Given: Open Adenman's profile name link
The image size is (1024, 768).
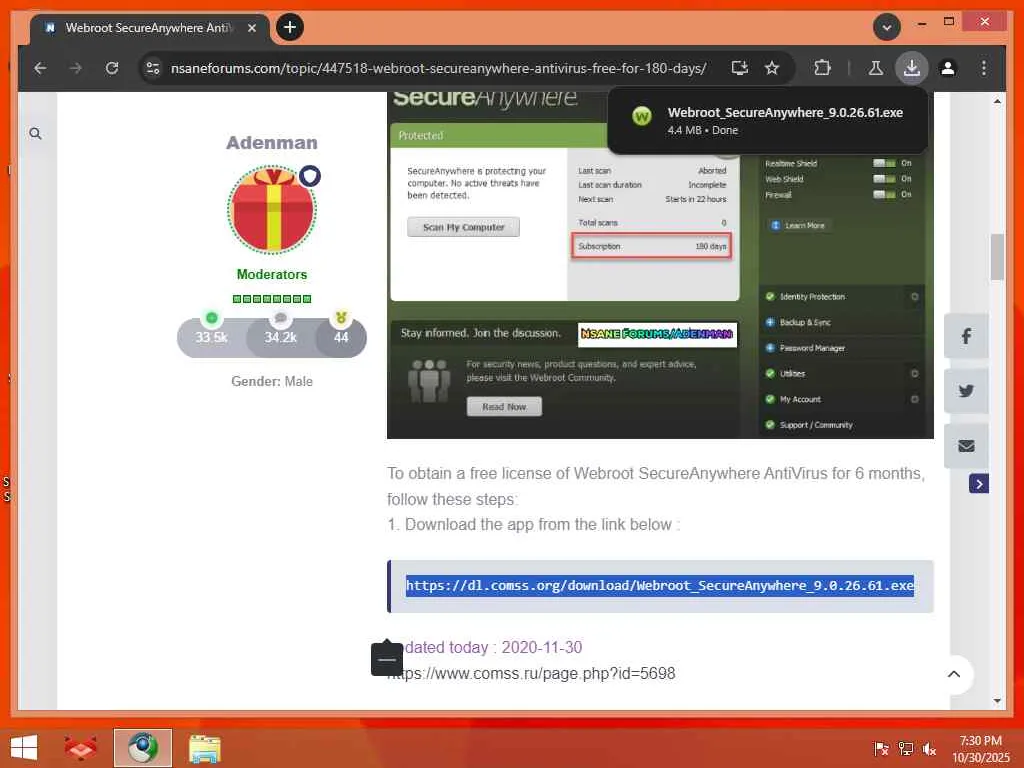Looking at the screenshot, I should point(272,142).
